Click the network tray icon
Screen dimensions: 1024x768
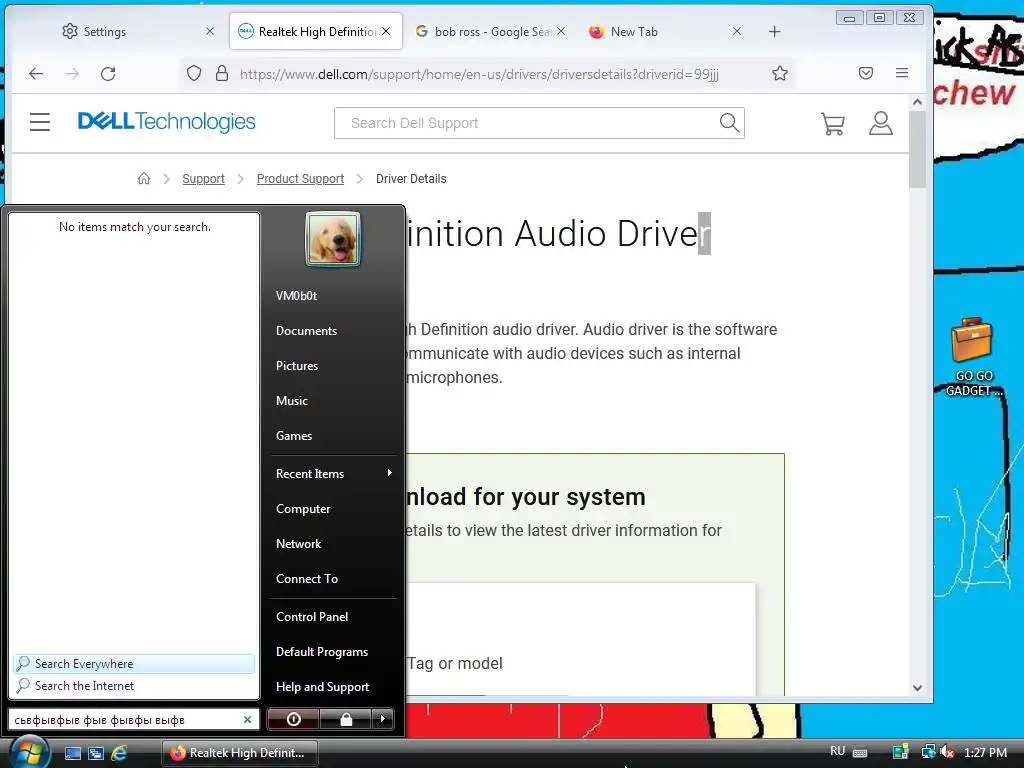(928, 752)
